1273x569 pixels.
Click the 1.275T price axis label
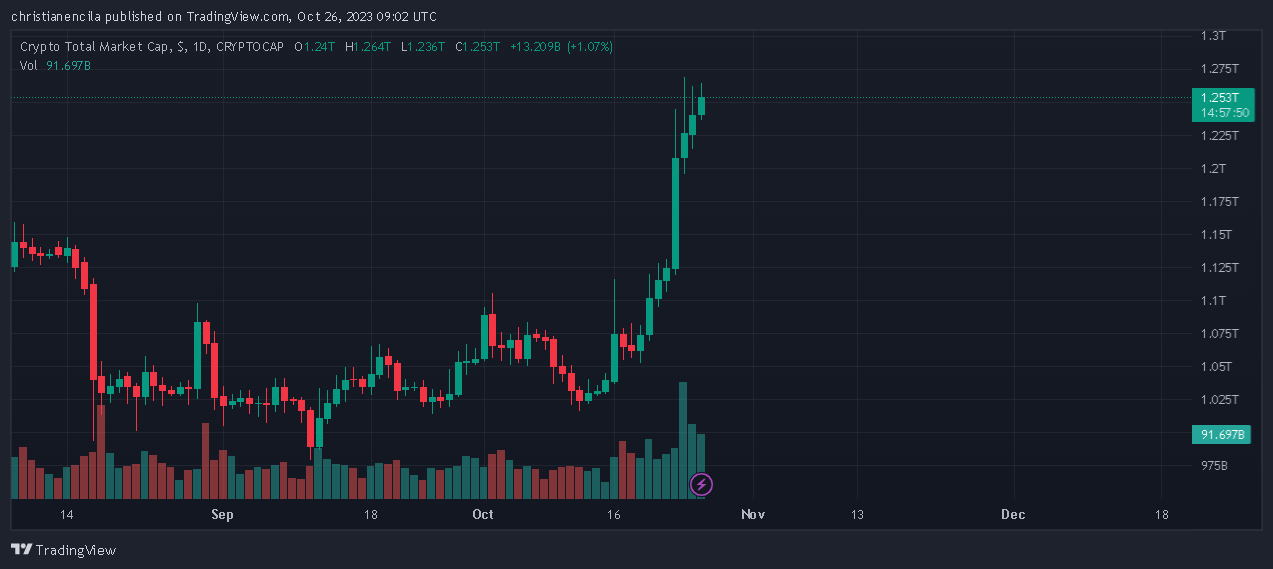pyautogui.click(x=1220, y=69)
